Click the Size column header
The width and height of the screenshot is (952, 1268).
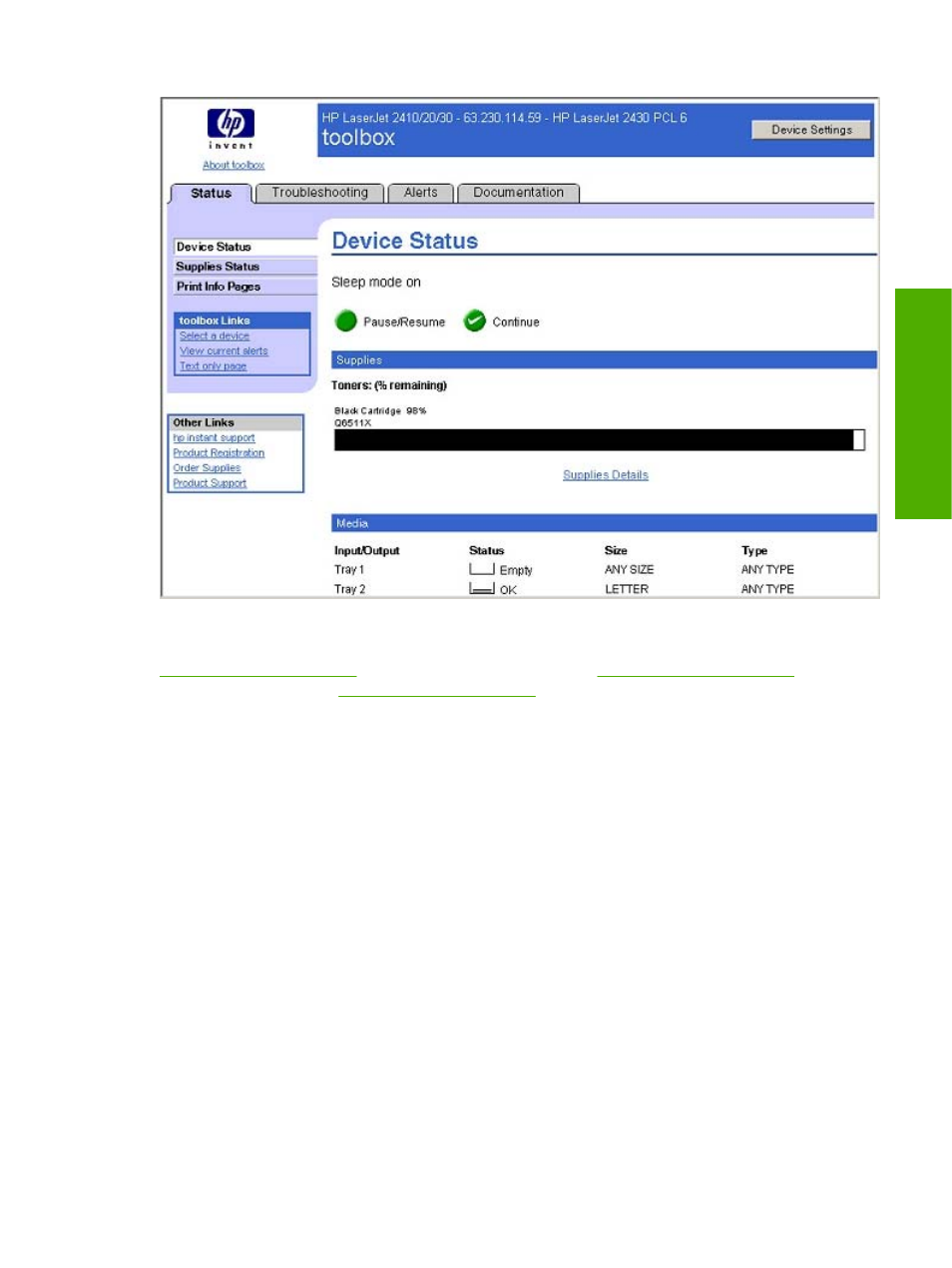[x=616, y=550]
